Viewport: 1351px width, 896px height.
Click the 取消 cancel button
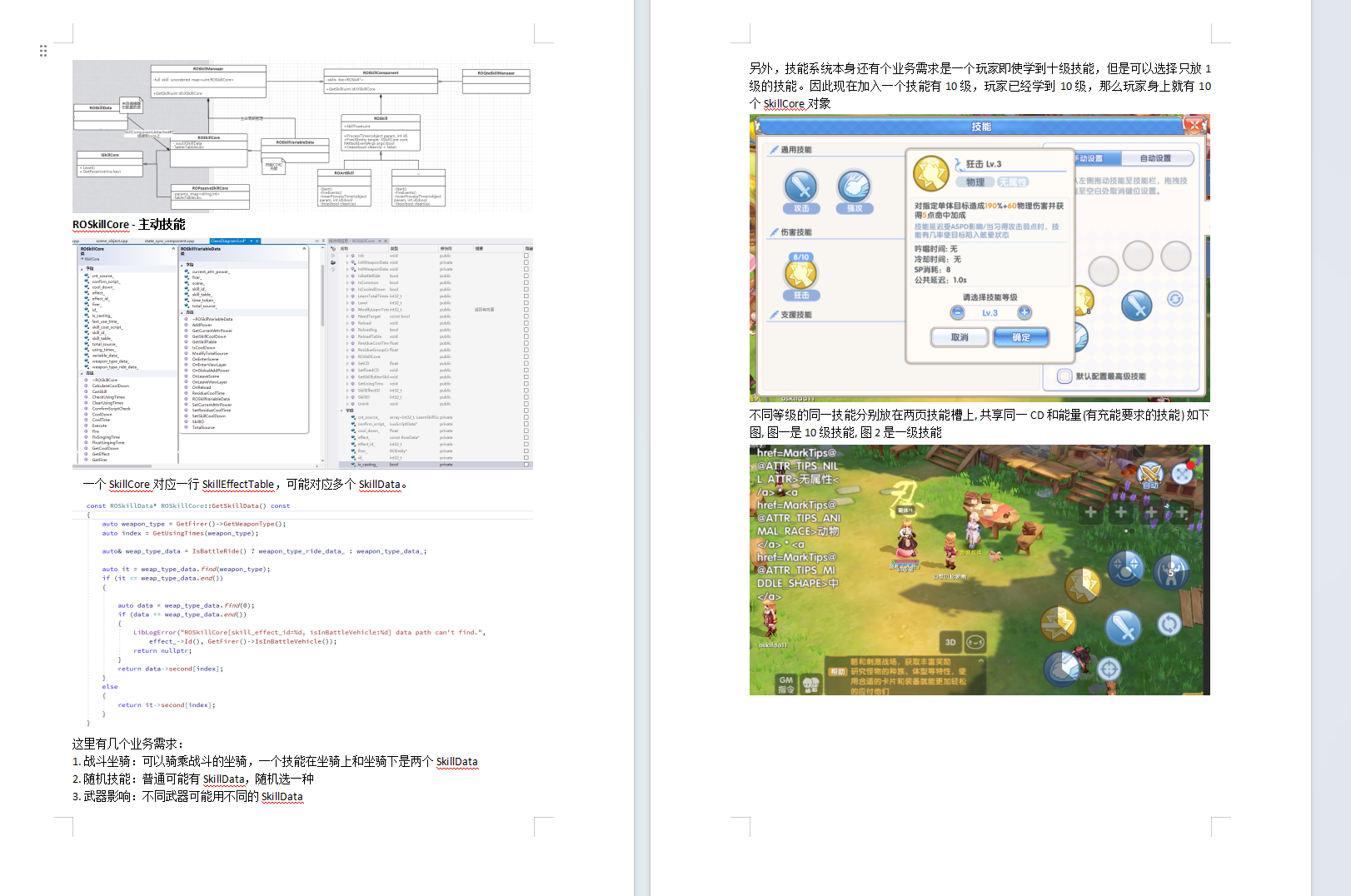pos(960,337)
